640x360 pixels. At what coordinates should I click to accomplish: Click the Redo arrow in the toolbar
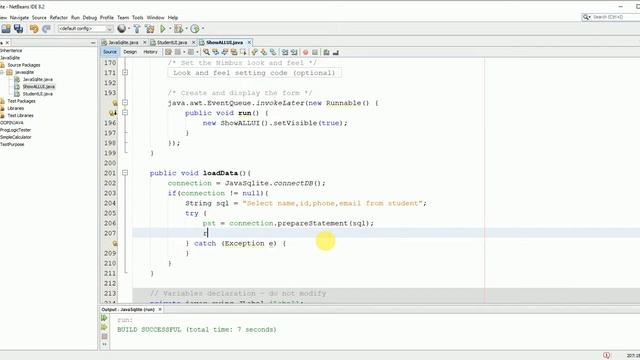46,29
